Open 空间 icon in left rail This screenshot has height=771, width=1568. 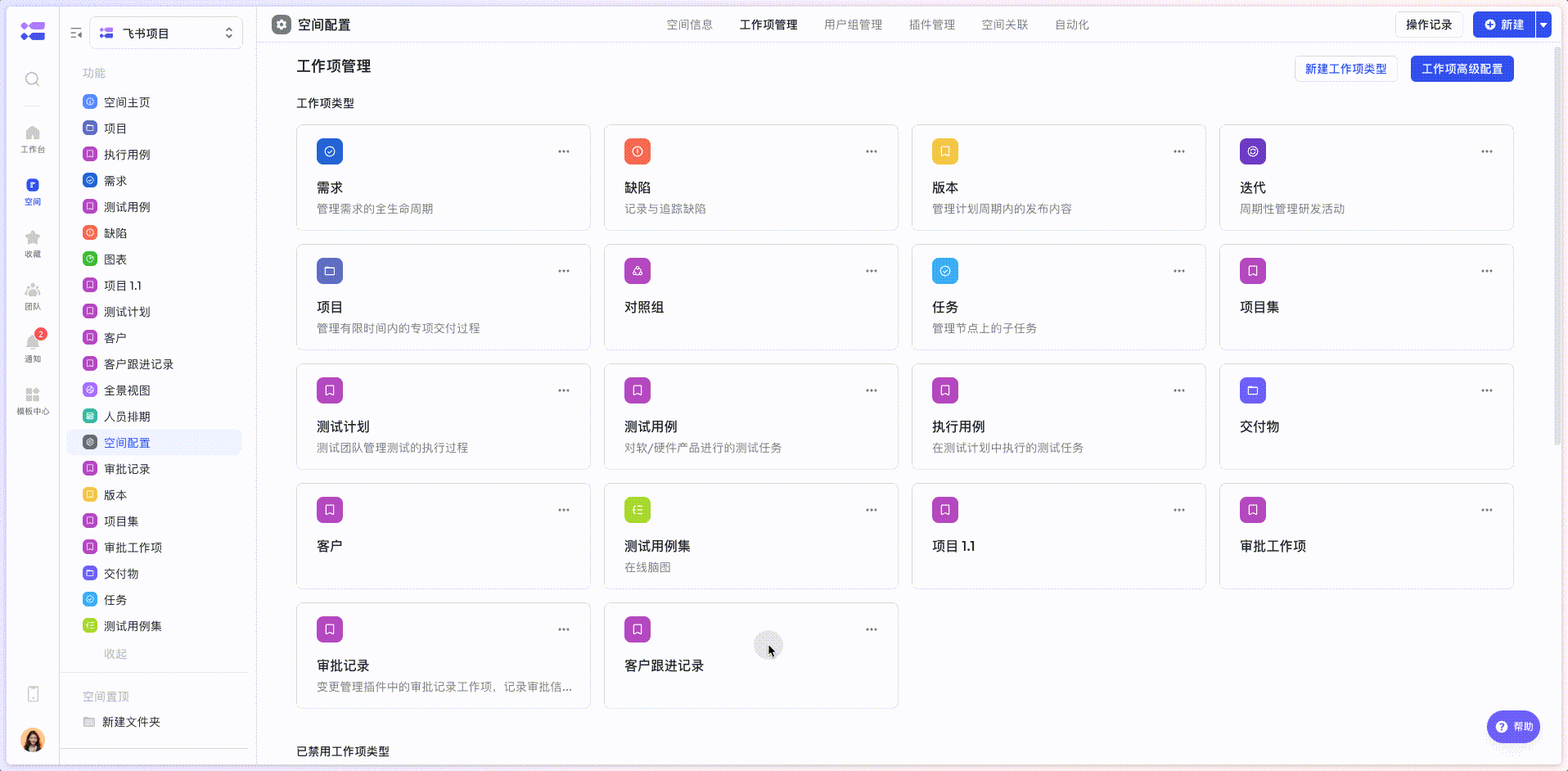pos(33,192)
